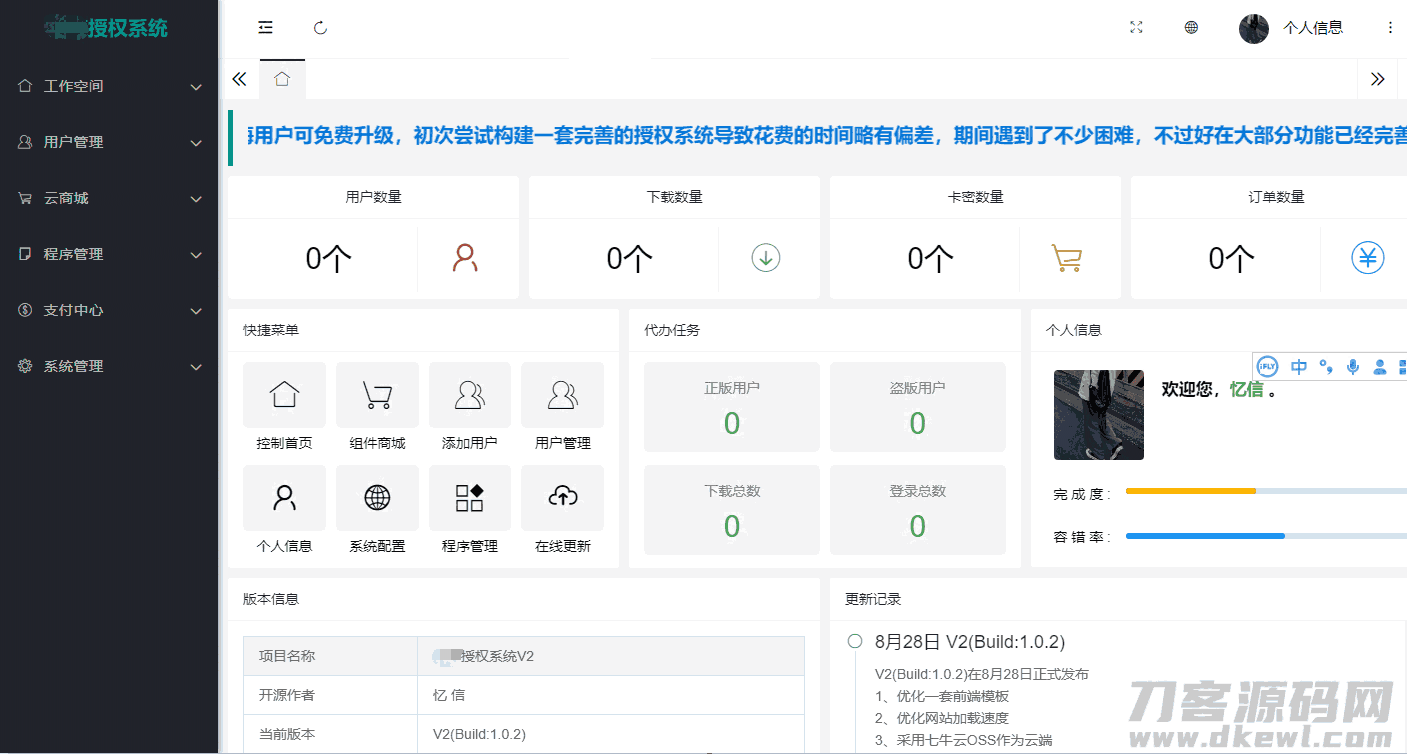Viewport: 1407px width, 754px height.
Task: Select the home tab
Action: (282, 79)
